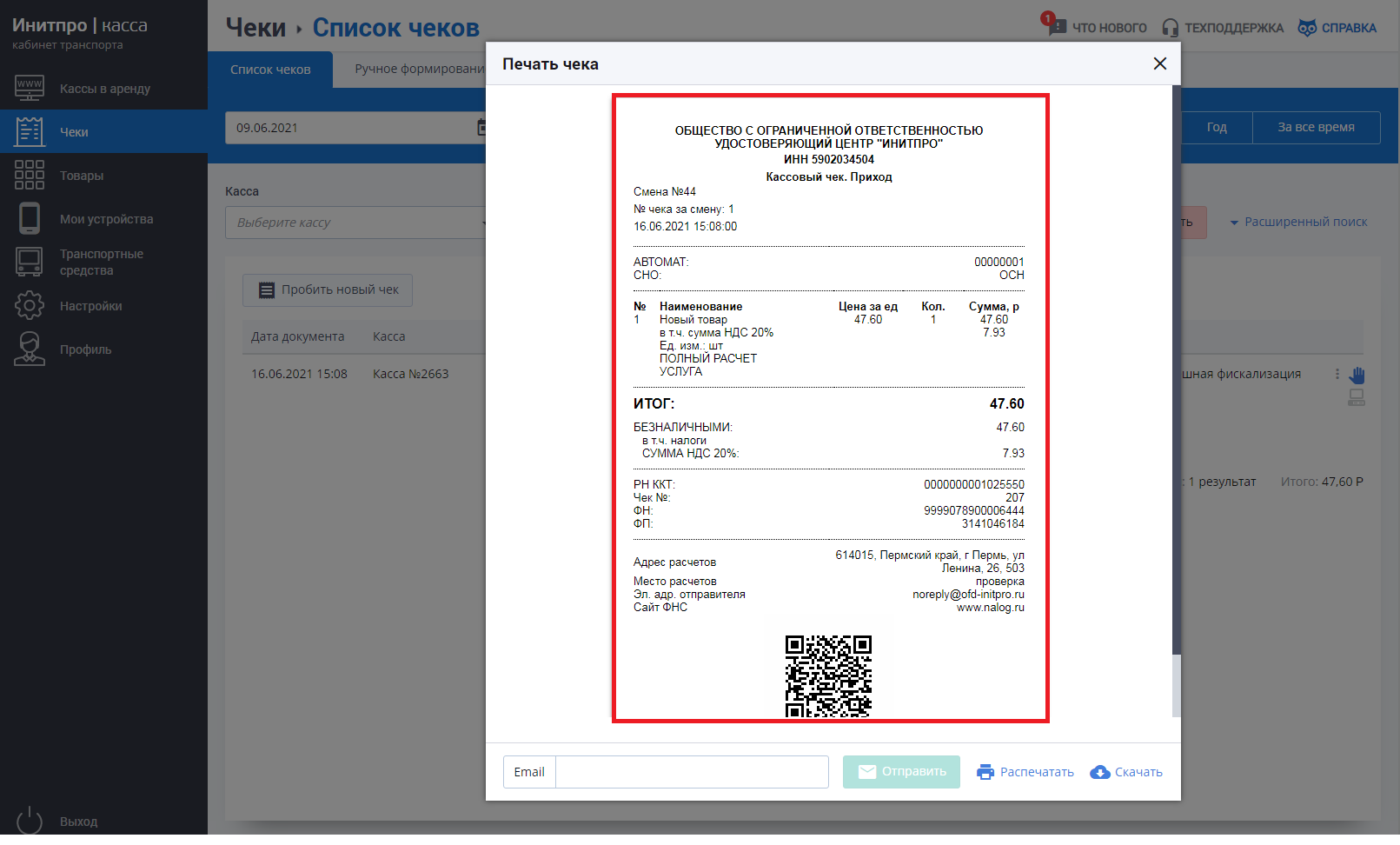The height and width of the screenshot is (845, 1400).
Task: Open Транспортные средства icon in sidebar
Action: point(30,262)
